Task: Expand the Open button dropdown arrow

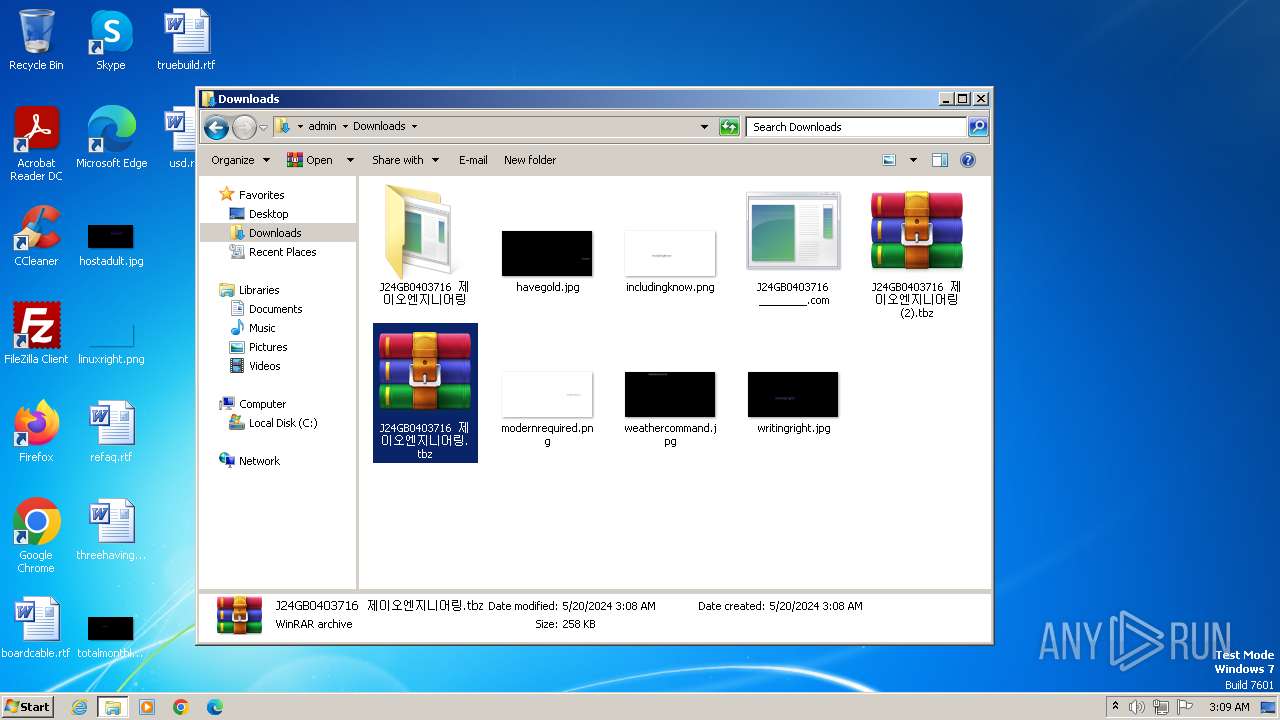Action: tap(350, 160)
